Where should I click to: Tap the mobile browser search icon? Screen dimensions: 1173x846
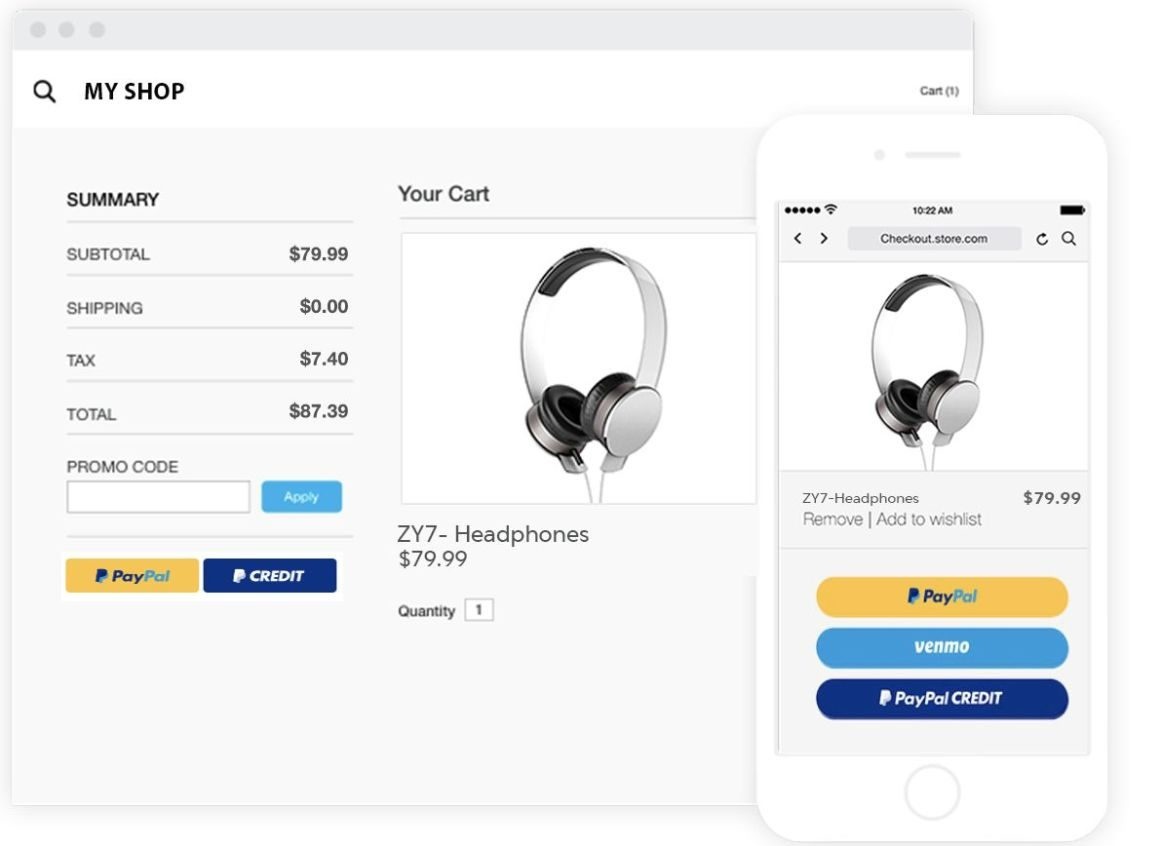pos(1068,239)
